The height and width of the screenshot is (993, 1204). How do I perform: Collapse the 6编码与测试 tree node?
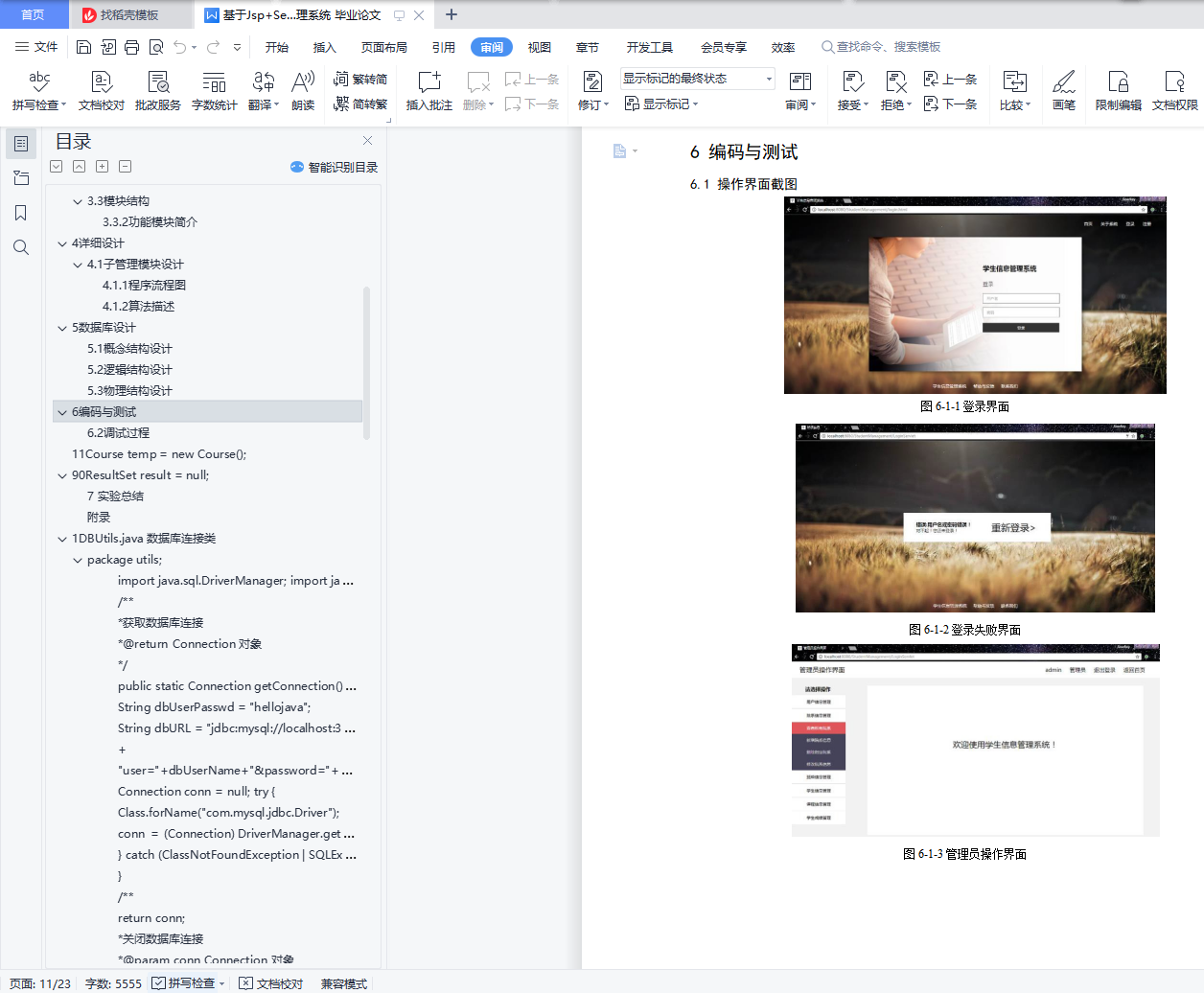[62, 412]
